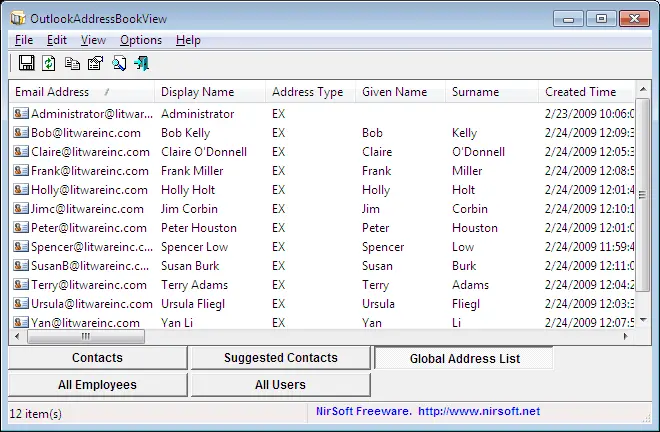Open Properties via the toolbar icon

pos(95,63)
